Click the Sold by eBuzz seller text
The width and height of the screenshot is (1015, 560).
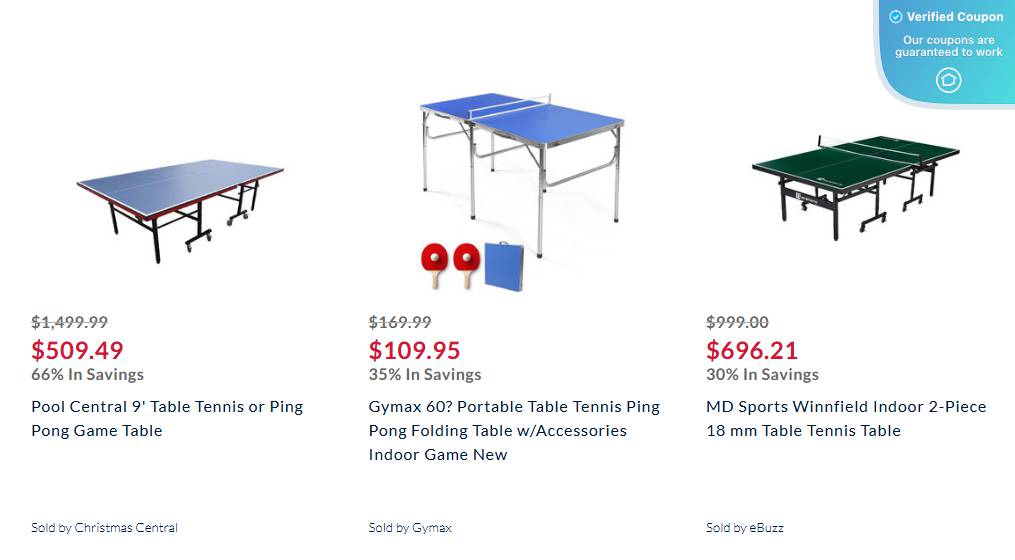pyautogui.click(x=745, y=527)
